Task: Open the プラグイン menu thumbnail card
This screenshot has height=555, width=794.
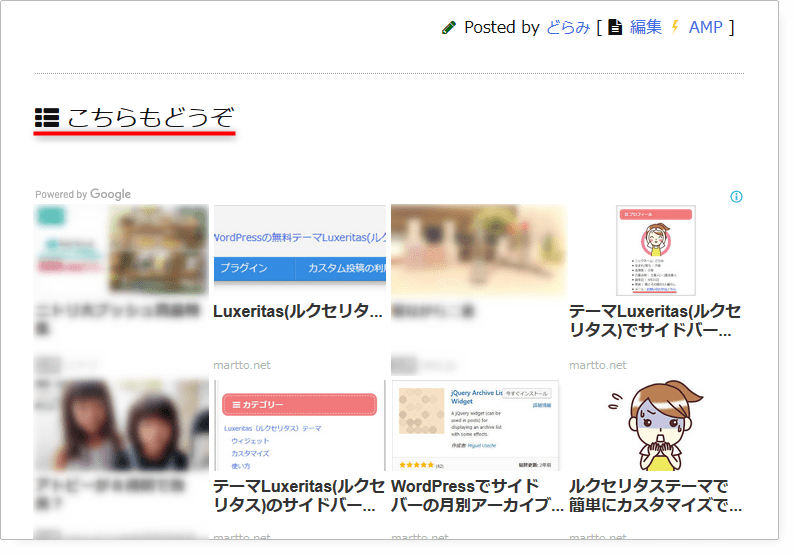Action: 300,250
